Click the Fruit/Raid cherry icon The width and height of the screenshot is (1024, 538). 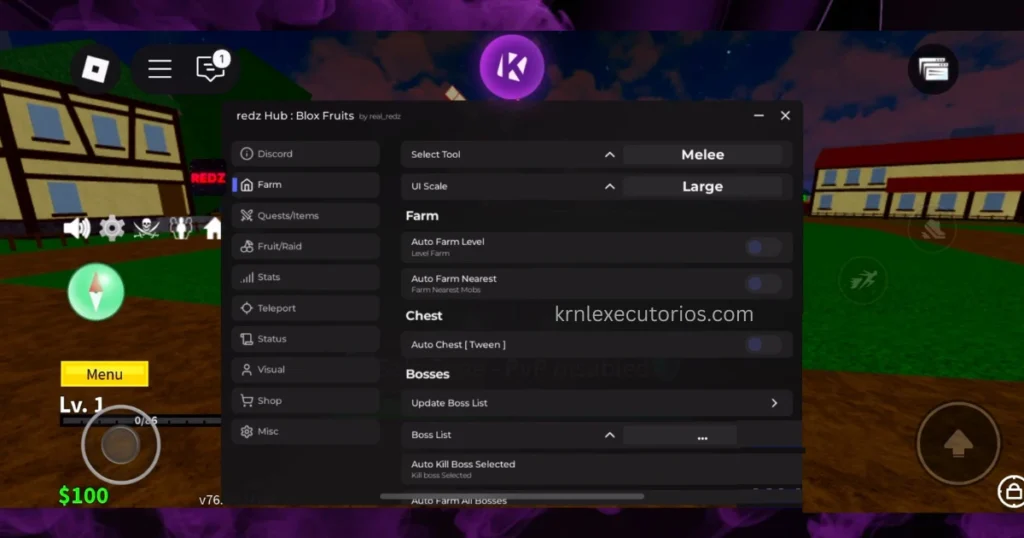tap(246, 246)
